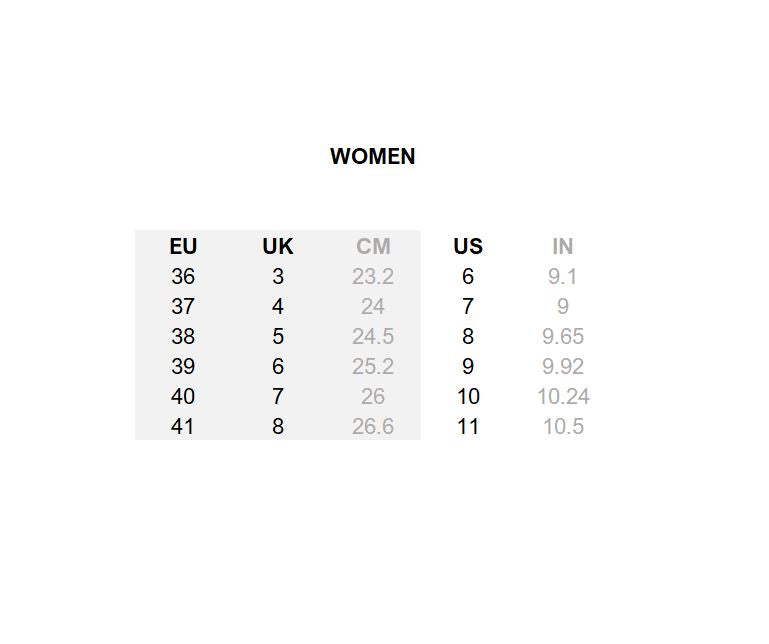Select UK size 3 cell
Viewport: 769px width, 644px height.
[277, 276]
